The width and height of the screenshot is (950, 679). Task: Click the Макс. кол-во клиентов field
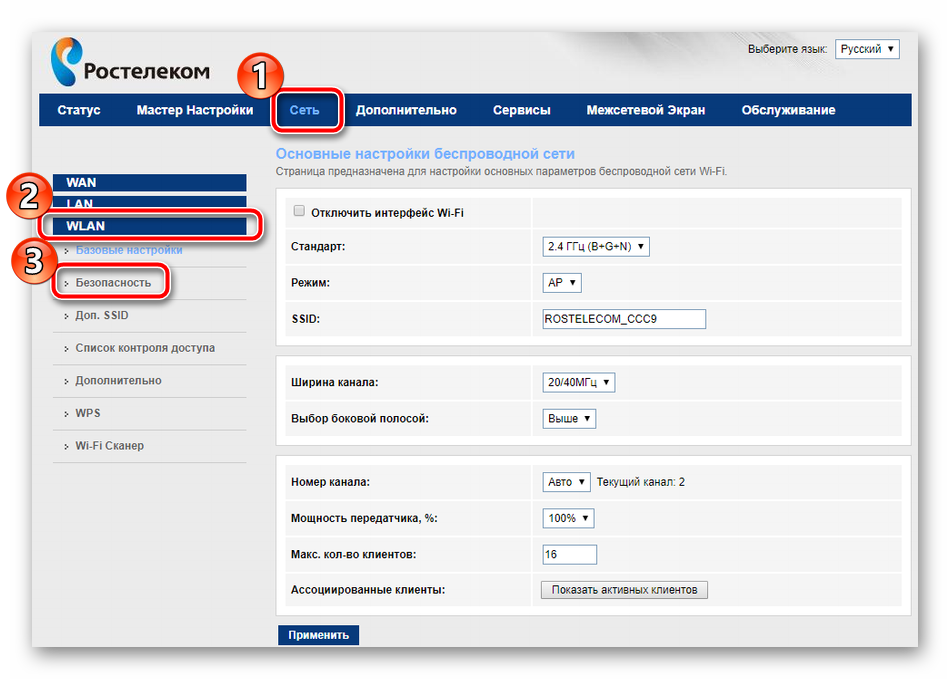click(x=568, y=554)
